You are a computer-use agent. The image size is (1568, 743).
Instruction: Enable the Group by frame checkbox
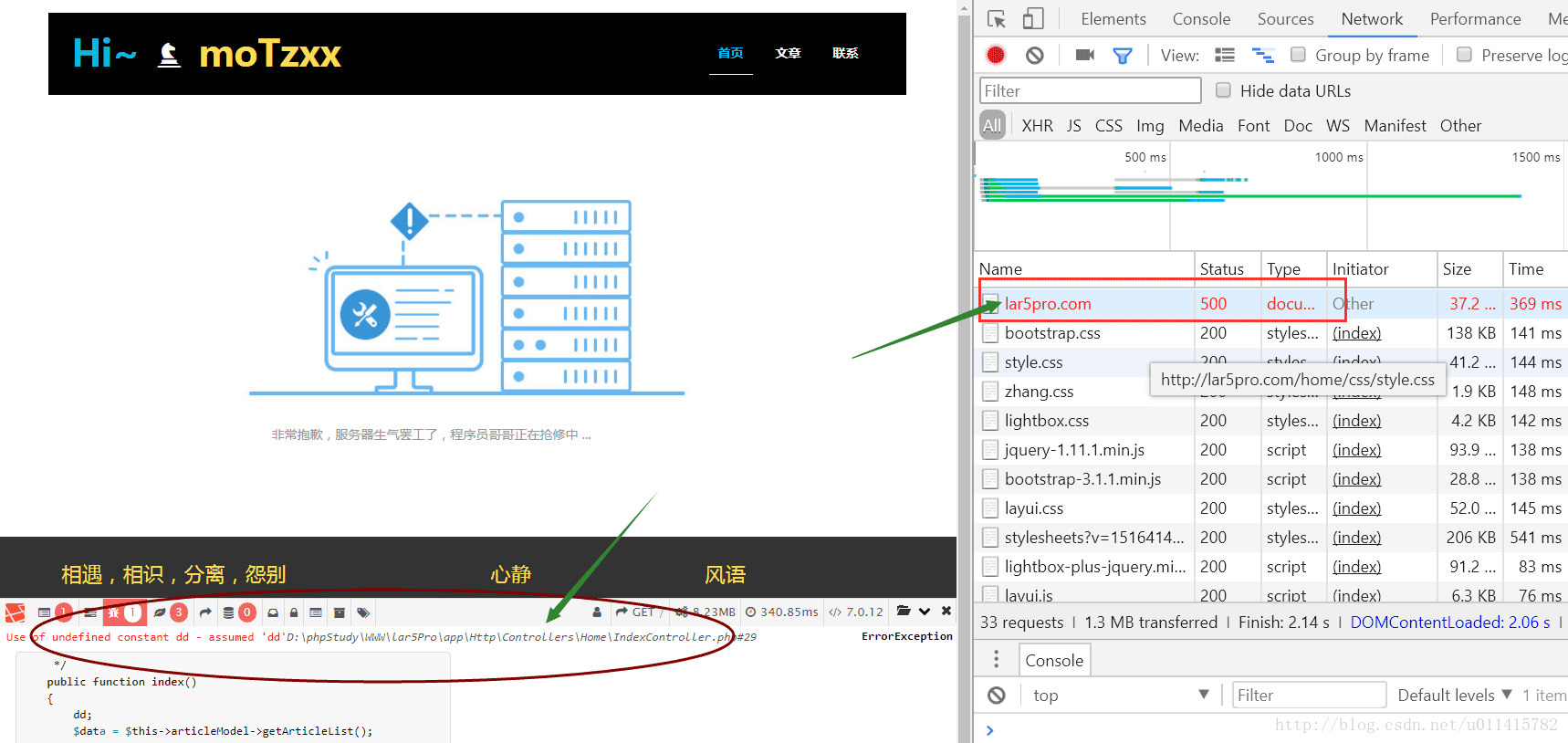(x=1298, y=55)
